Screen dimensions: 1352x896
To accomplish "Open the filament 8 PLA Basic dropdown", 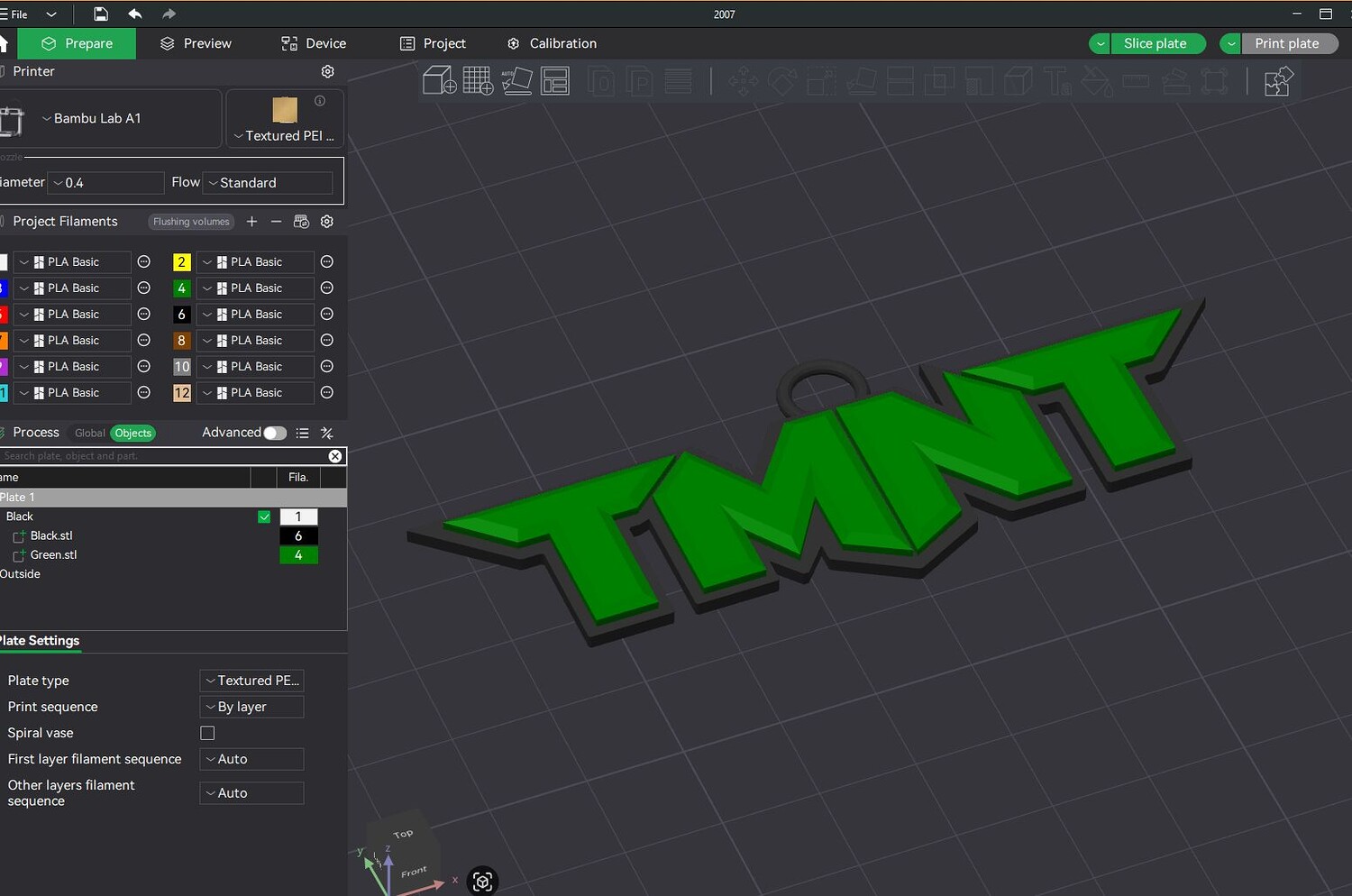I will [x=256, y=341].
